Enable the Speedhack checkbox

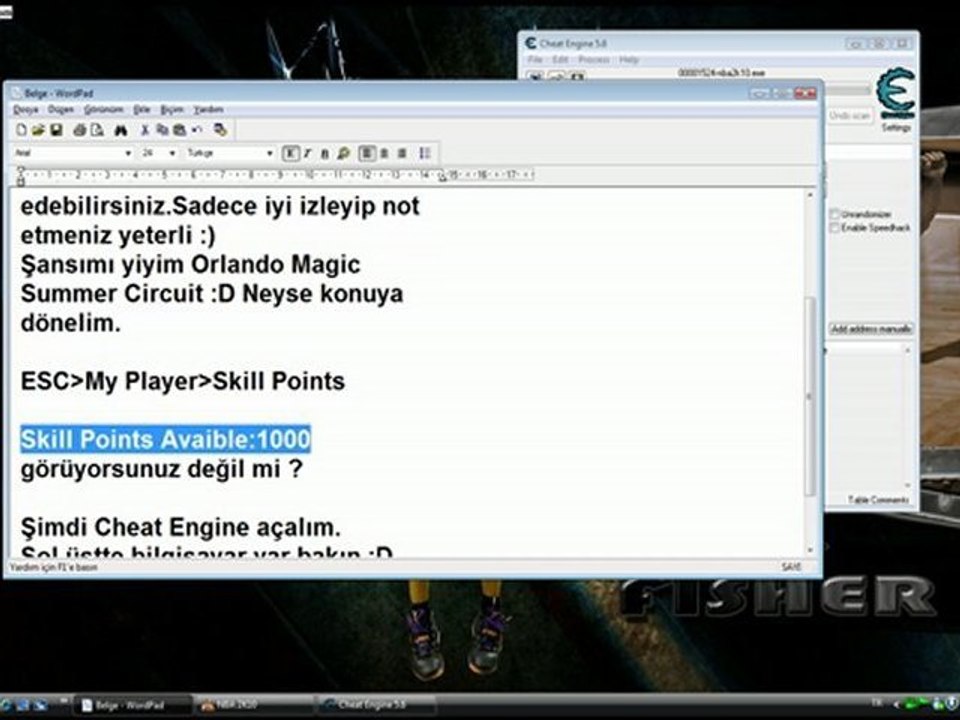coord(834,228)
